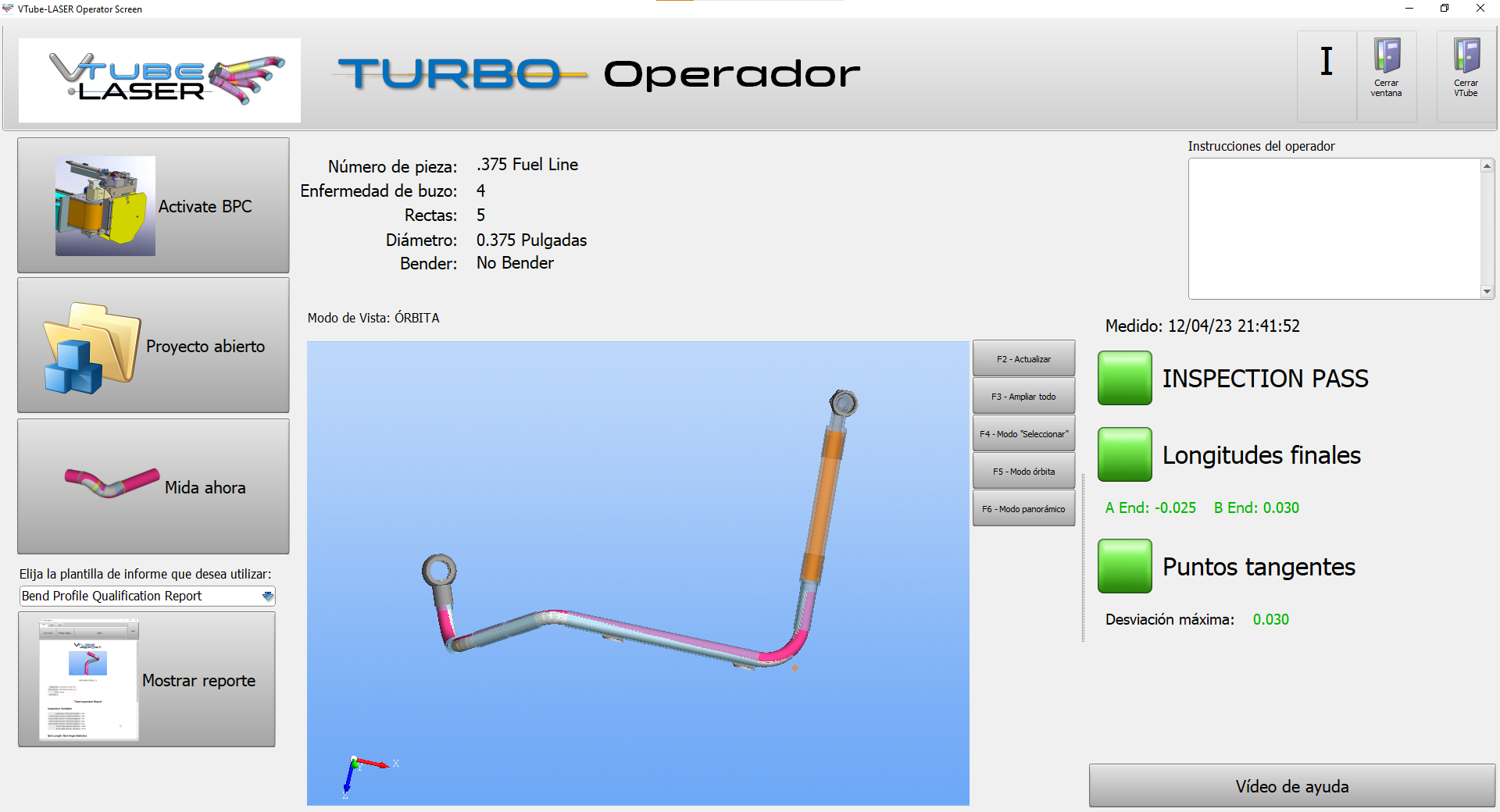The height and width of the screenshot is (812, 1500).
Task: Click the Activate BPC button
Action: tap(153, 205)
